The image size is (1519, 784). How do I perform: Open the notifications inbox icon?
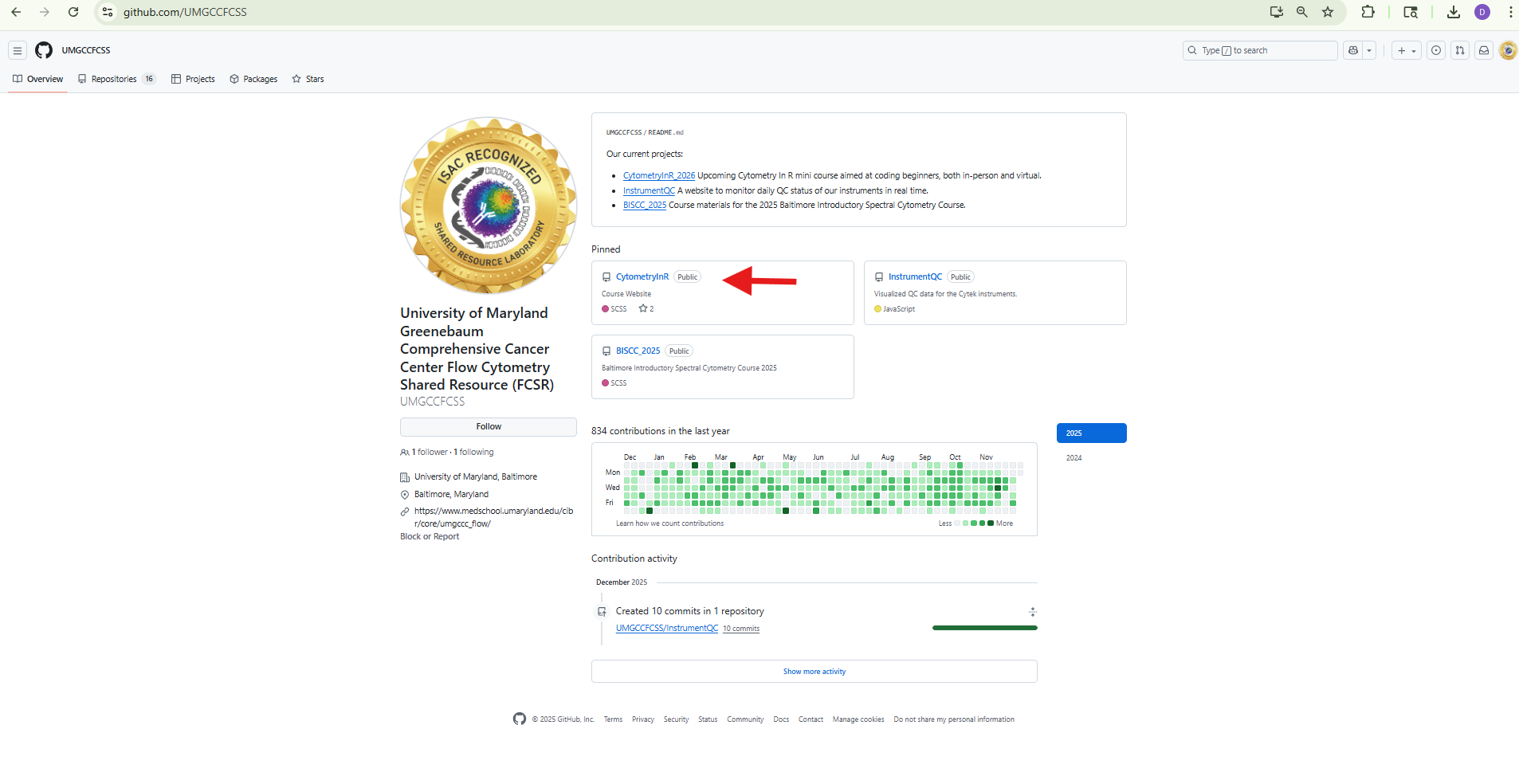[x=1484, y=50]
